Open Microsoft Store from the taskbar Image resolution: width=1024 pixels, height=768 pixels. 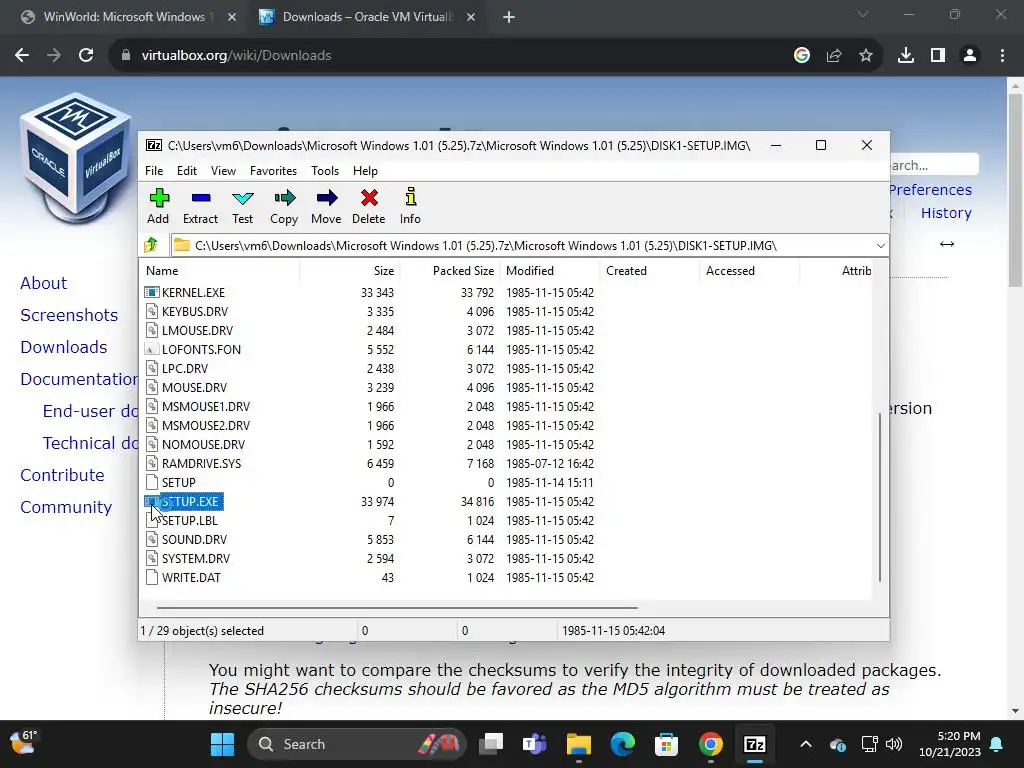(x=666, y=744)
